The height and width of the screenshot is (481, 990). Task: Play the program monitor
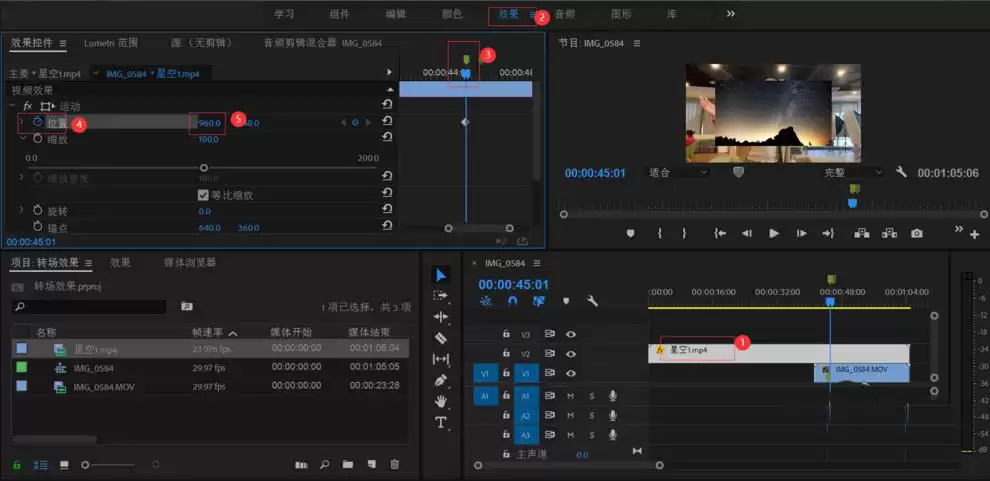pos(773,234)
